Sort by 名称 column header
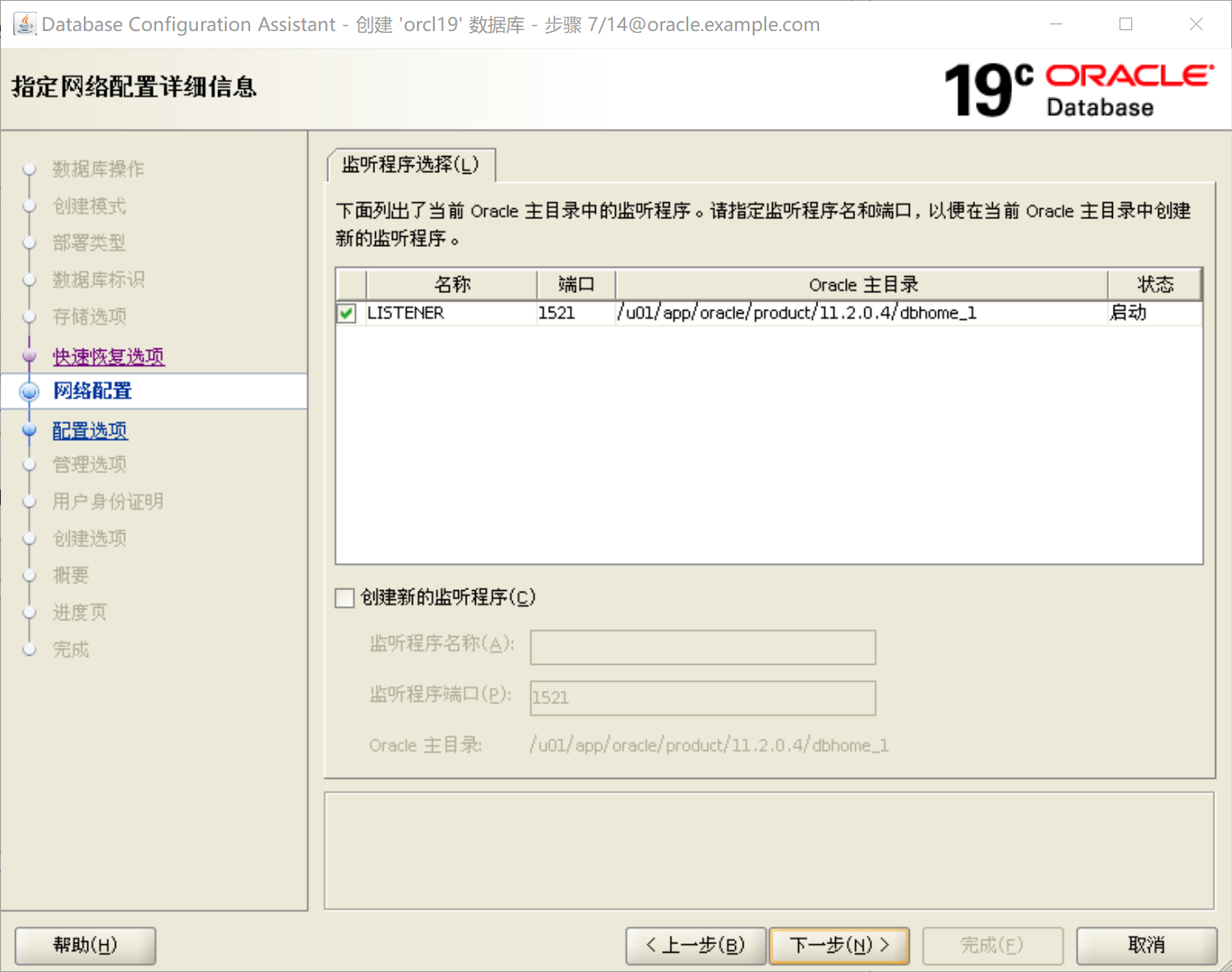Viewport: 1232px width, 972px height. pyautogui.click(x=452, y=285)
